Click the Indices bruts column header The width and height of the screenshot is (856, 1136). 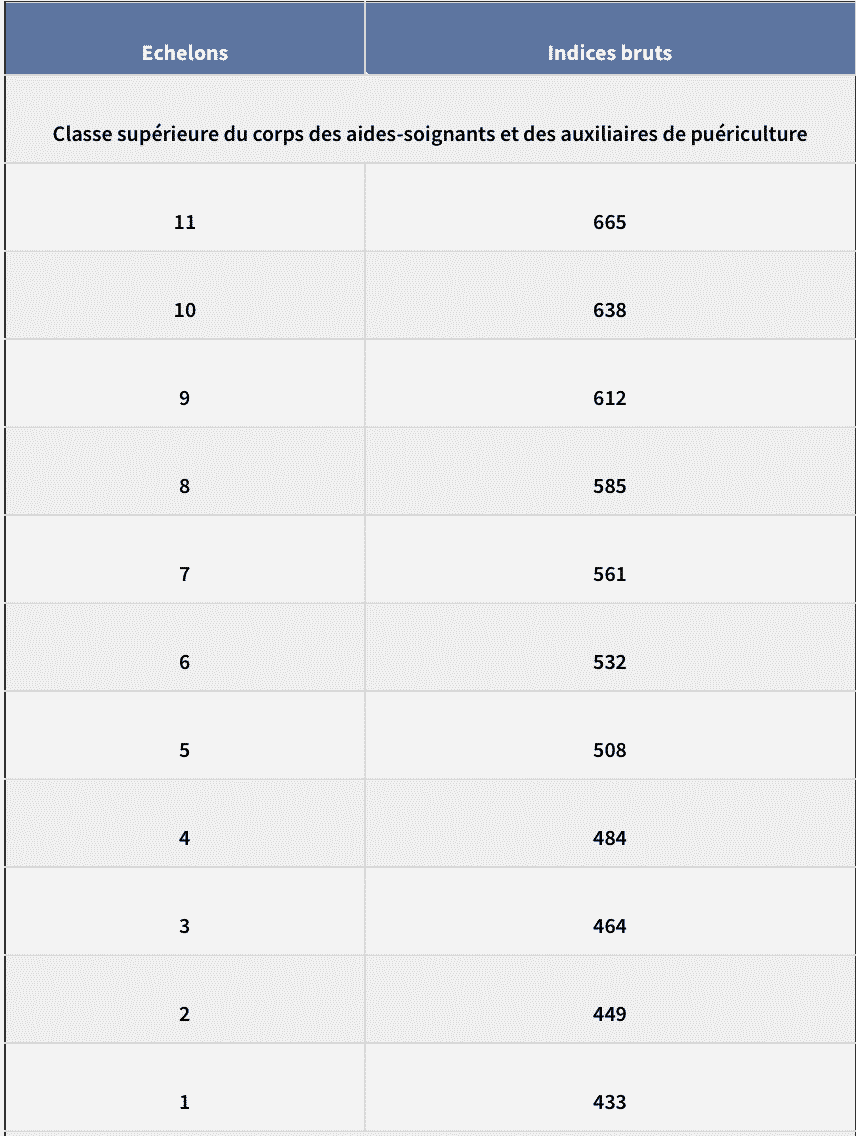tap(609, 53)
